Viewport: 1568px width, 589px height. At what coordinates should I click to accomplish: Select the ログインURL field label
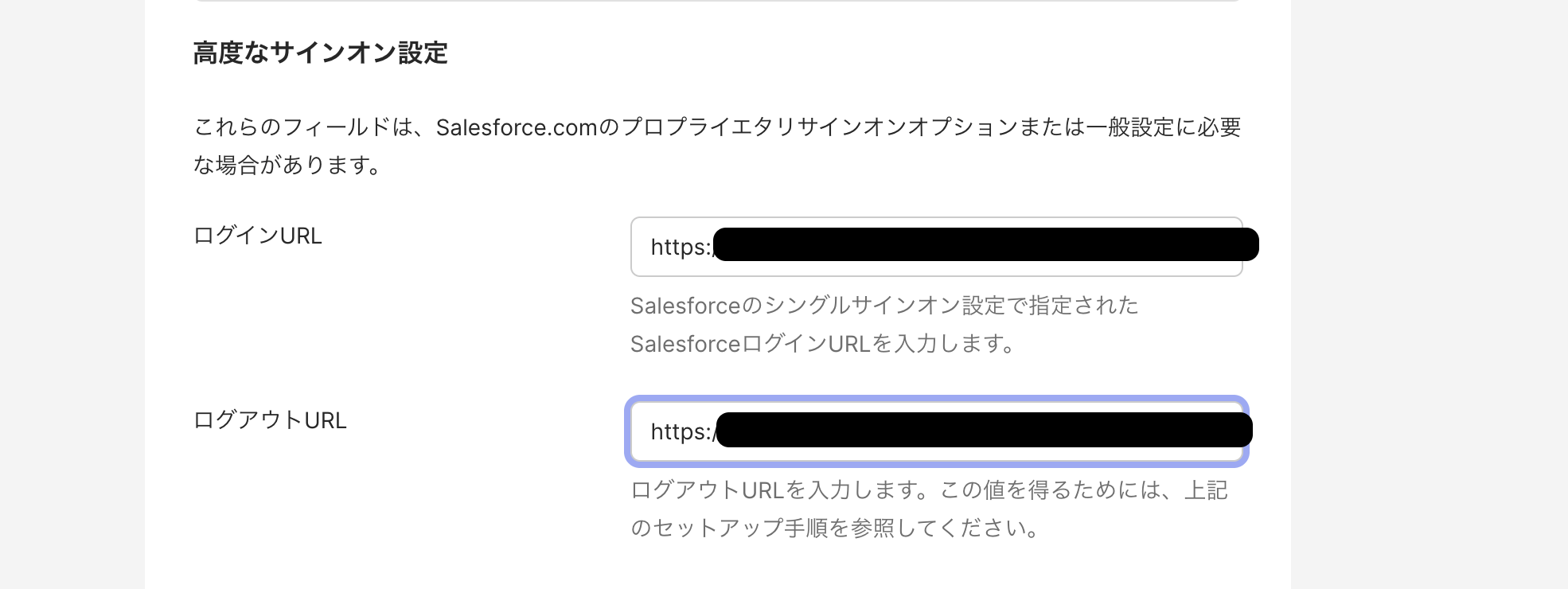pos(257,236)
